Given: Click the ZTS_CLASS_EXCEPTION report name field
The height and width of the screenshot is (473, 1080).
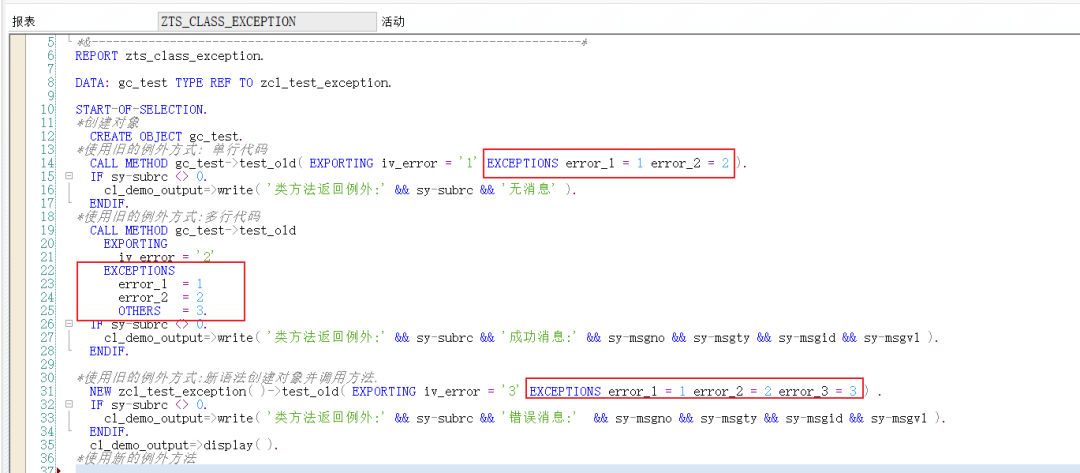Looking at the screenshot, I should (267, 21).
